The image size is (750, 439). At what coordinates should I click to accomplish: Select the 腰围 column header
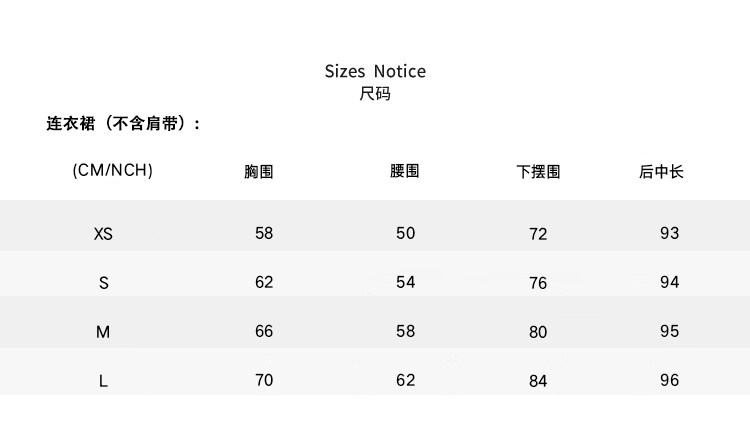[x=404, y=171]
